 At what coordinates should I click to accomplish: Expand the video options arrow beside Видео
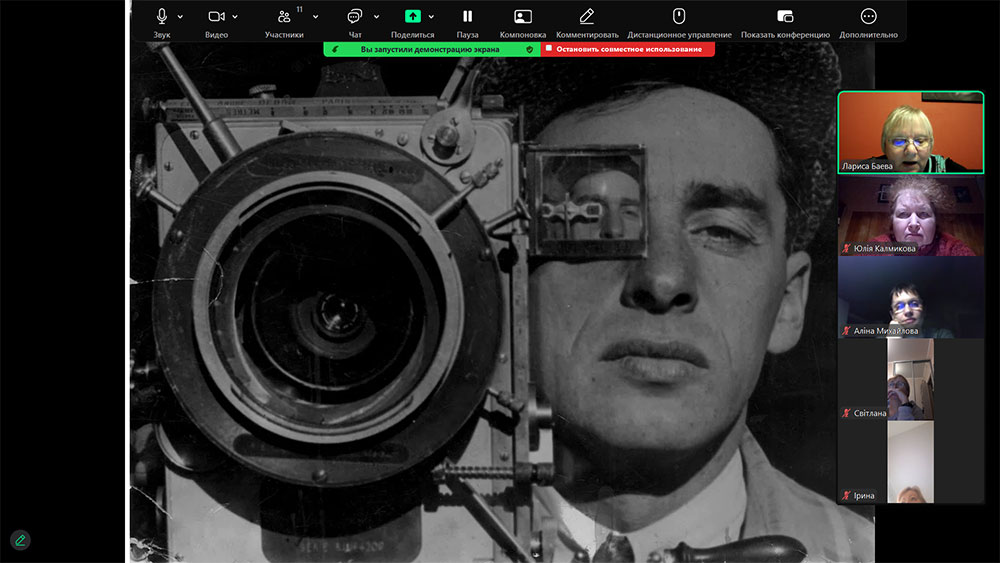click(x=235, y=17)
